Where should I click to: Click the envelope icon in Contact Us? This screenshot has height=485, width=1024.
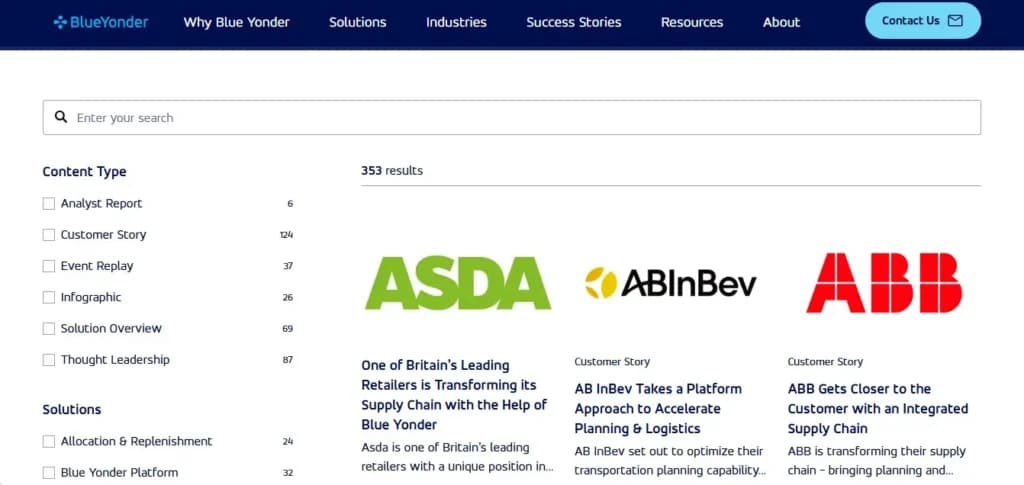(955, 21)
